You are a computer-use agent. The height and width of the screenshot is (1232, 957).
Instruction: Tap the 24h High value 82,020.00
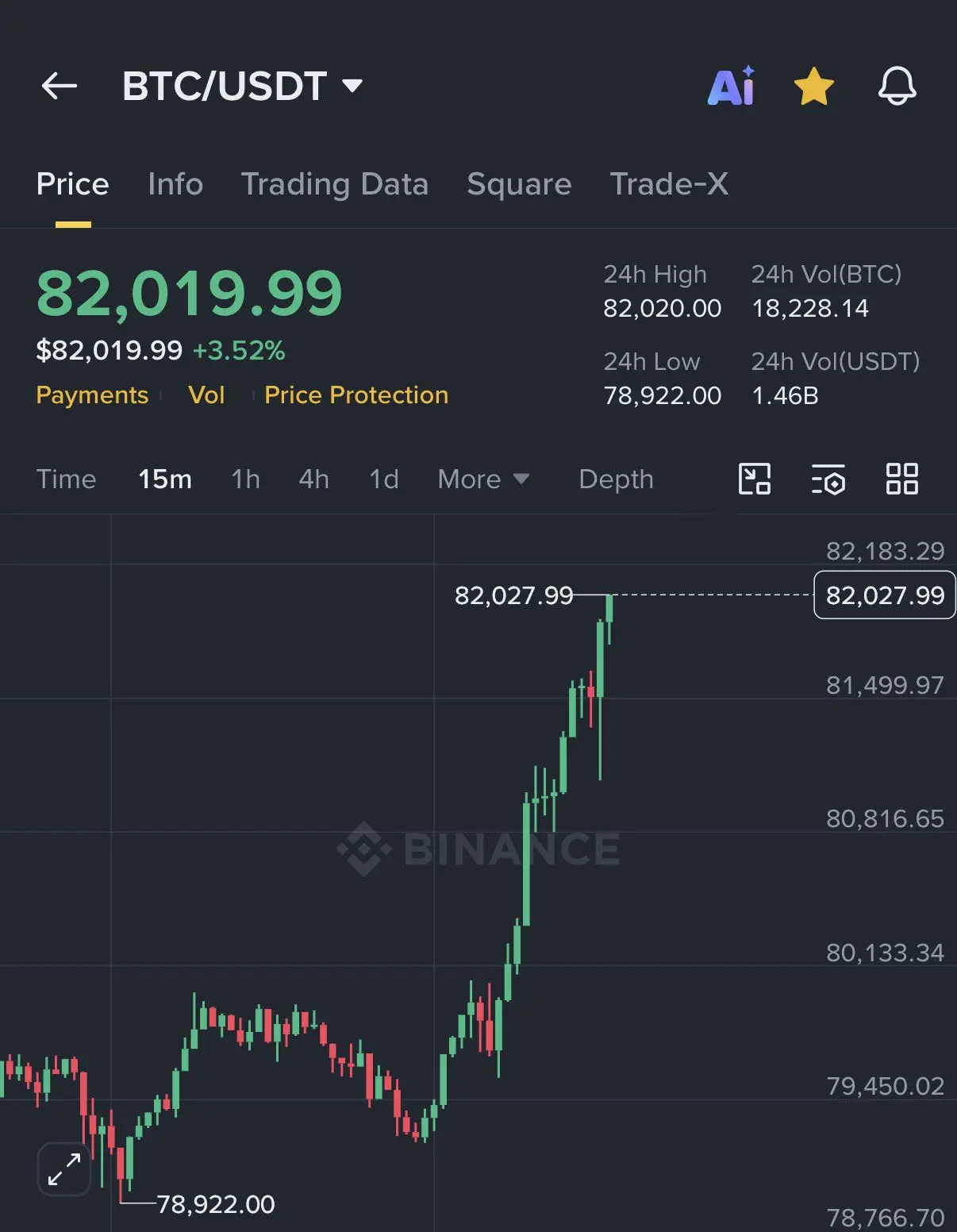[663, 308]
